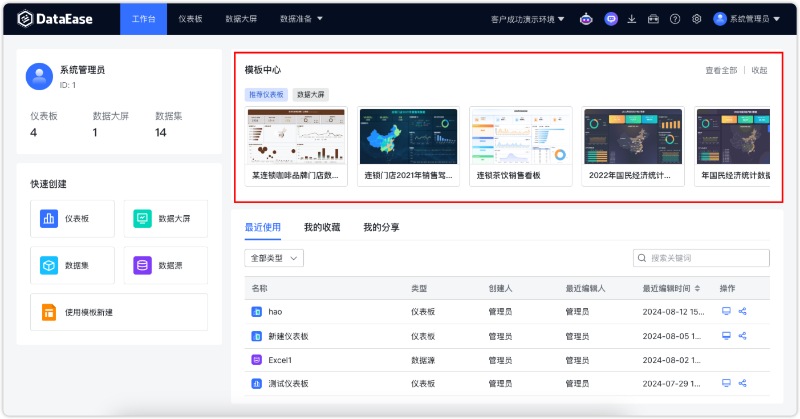Create a new 数据集 via quick create
The image size is (800, 419).
[72, 265]
